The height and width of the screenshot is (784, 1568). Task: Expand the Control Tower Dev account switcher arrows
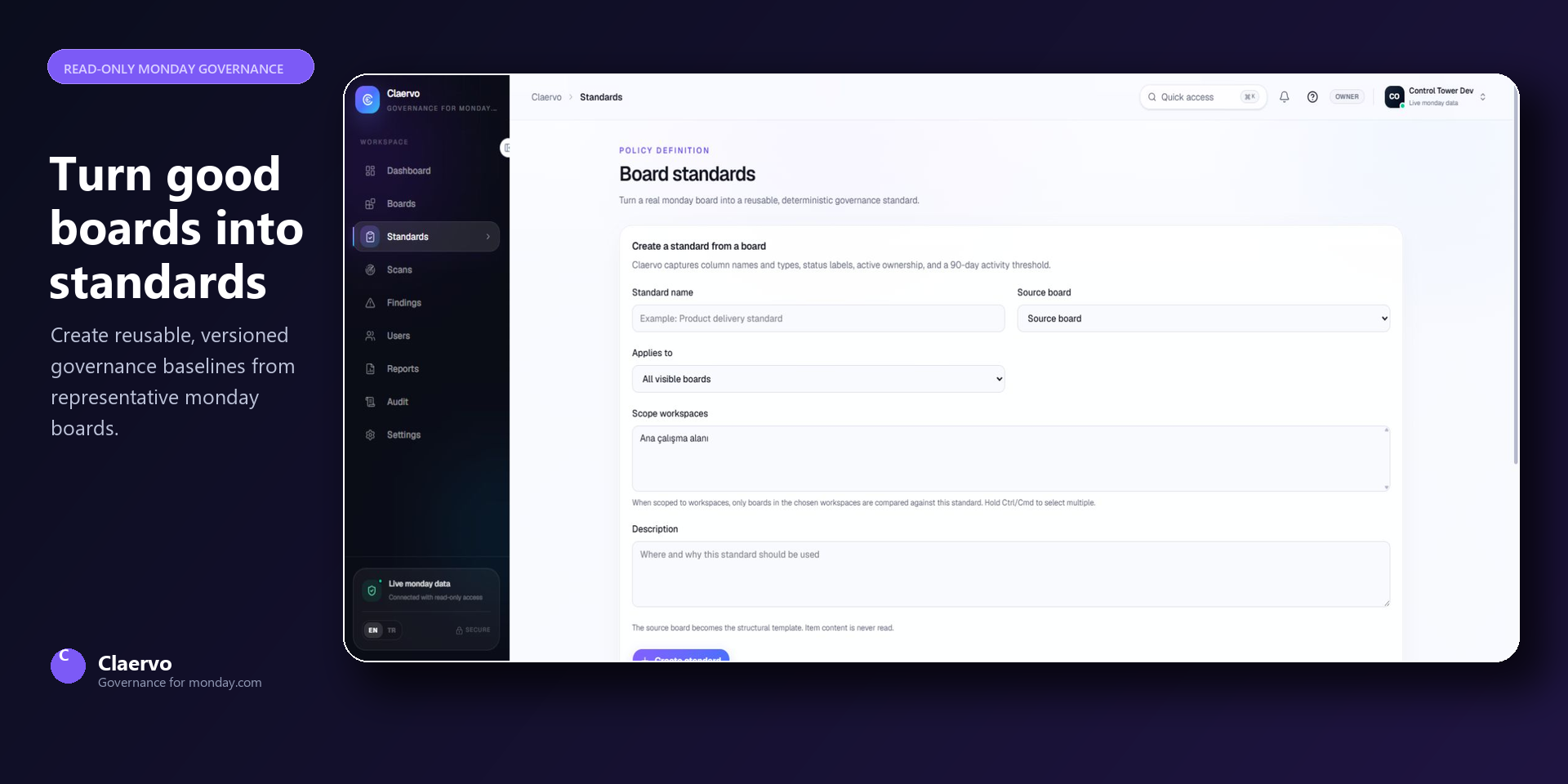pos(1483,97)
